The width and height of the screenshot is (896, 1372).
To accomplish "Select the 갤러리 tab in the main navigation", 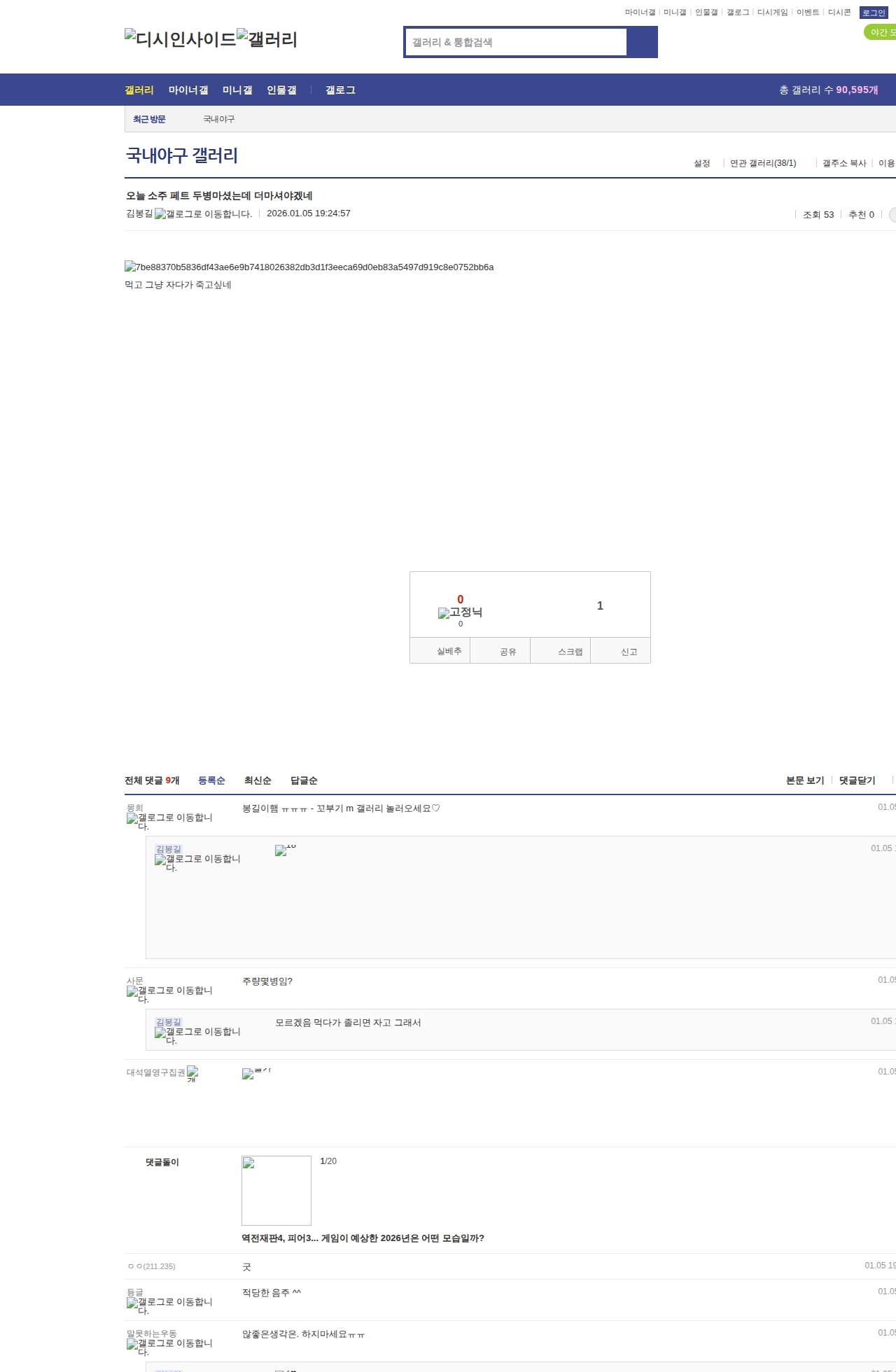I will coord(139,90).
